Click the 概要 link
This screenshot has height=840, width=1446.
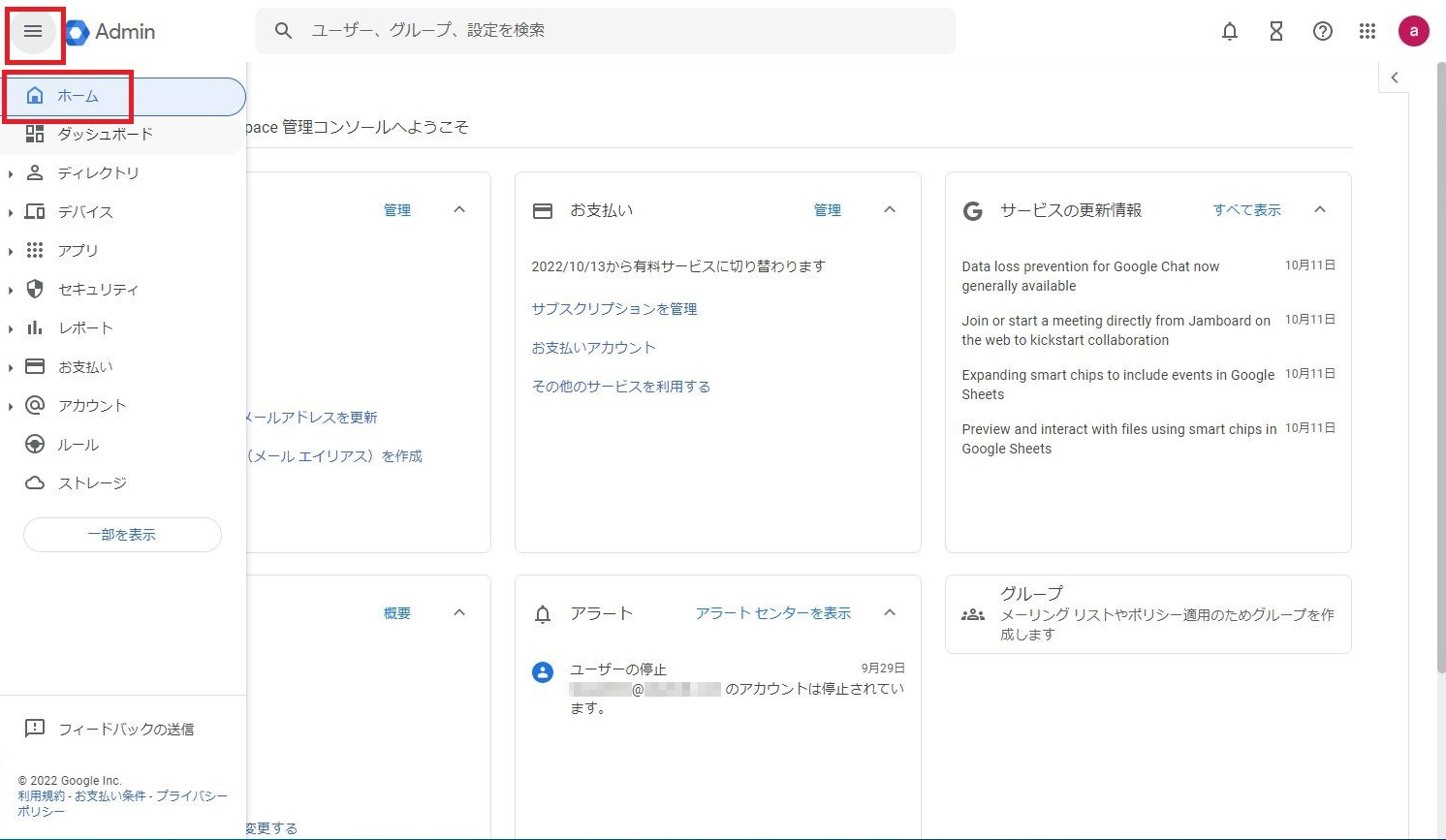pos(397,613)
